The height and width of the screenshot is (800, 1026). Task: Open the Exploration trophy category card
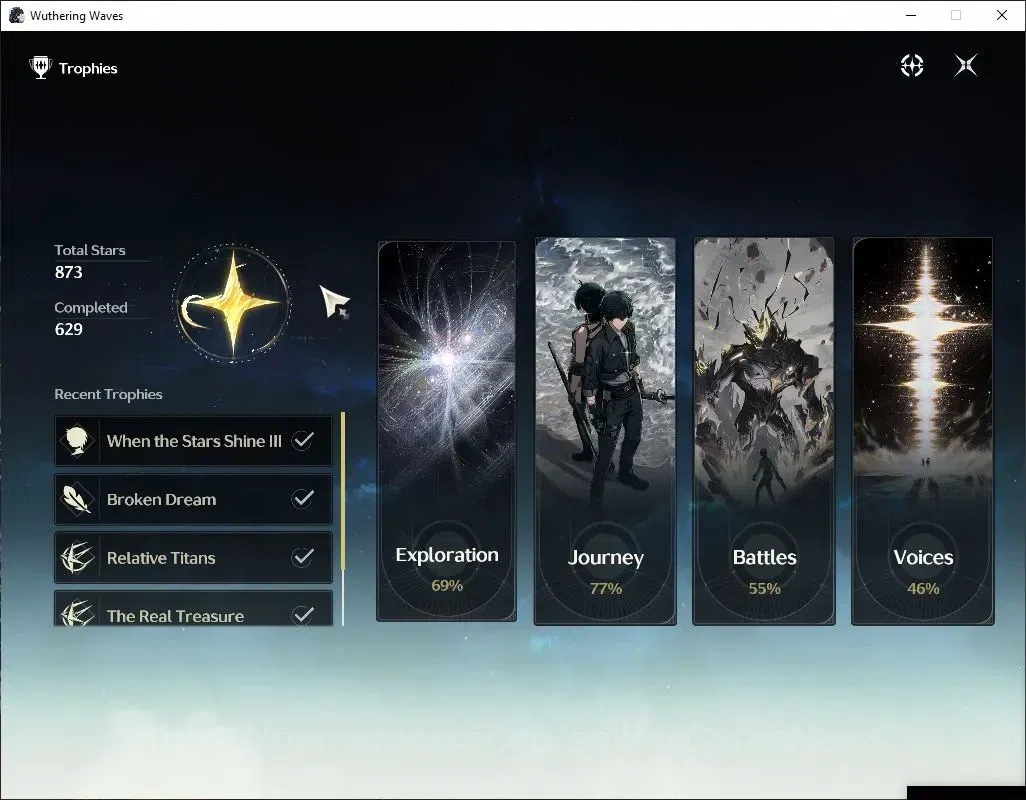[447, 431]
